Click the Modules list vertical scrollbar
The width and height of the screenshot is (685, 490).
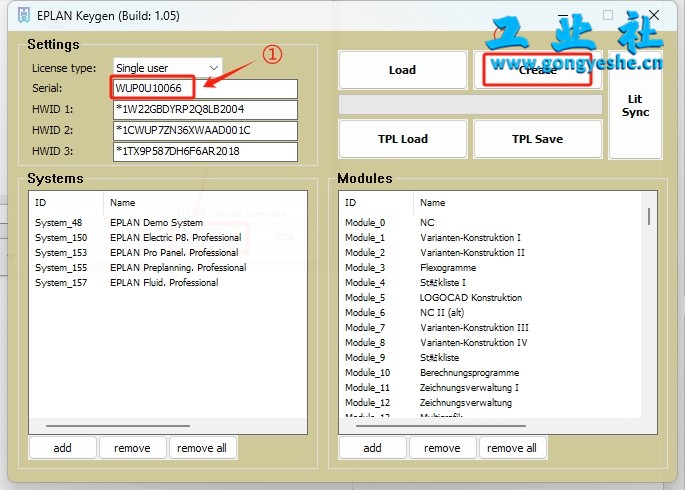[649, 217]
